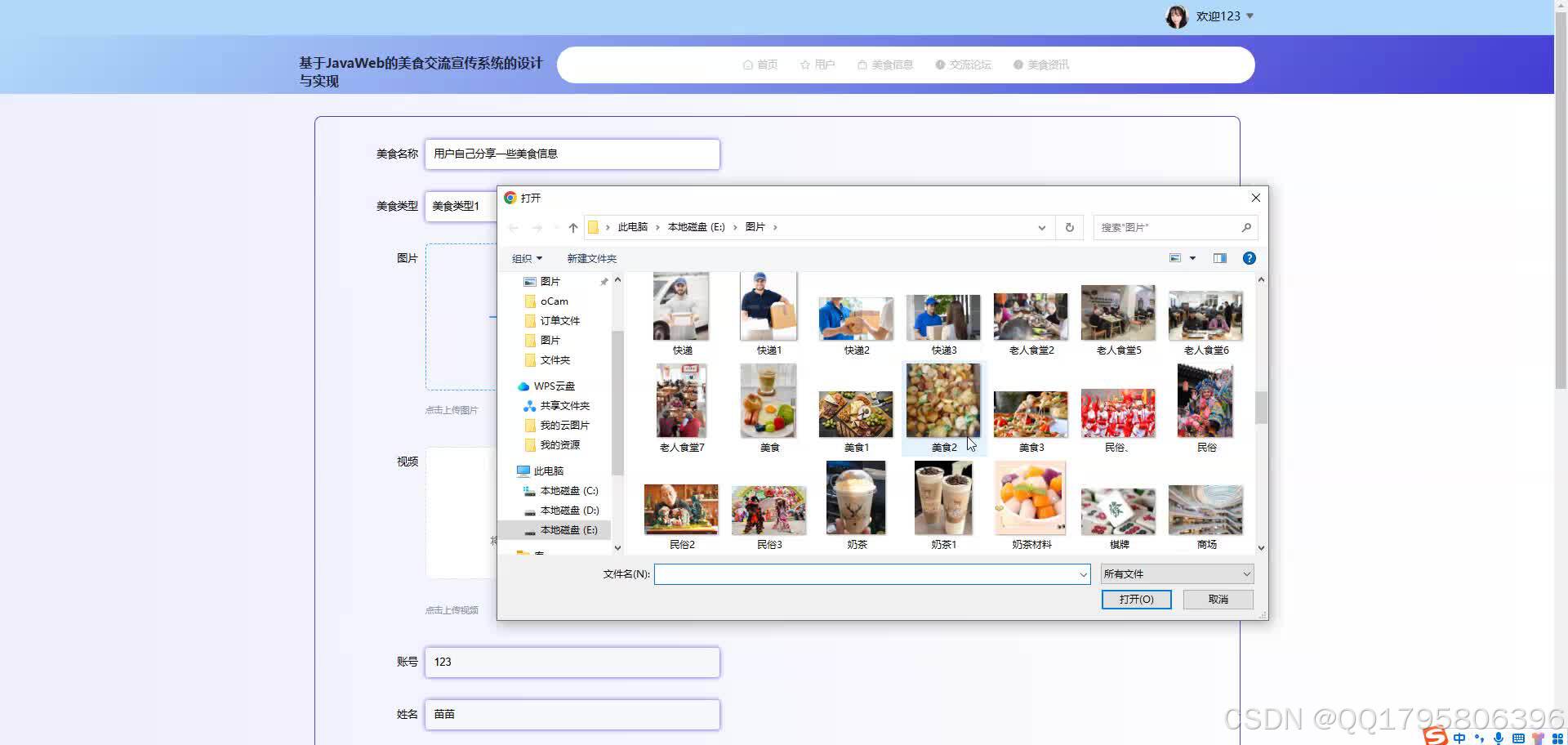The width and height of the screenshot is (1568, 745).
Task: Open the 美食信息 navigation menu
Action: pyautogui.click(x=893, y=65)
